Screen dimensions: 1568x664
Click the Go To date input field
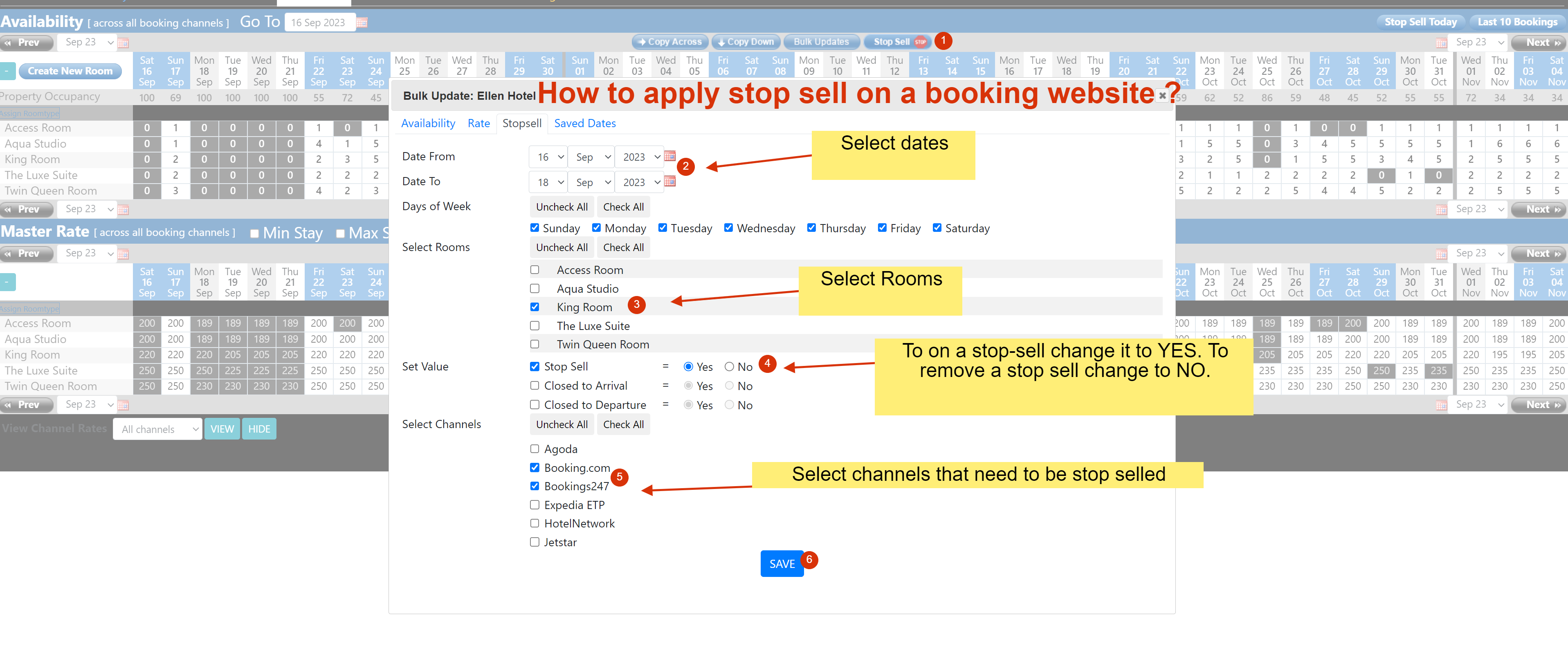(318, 22)
